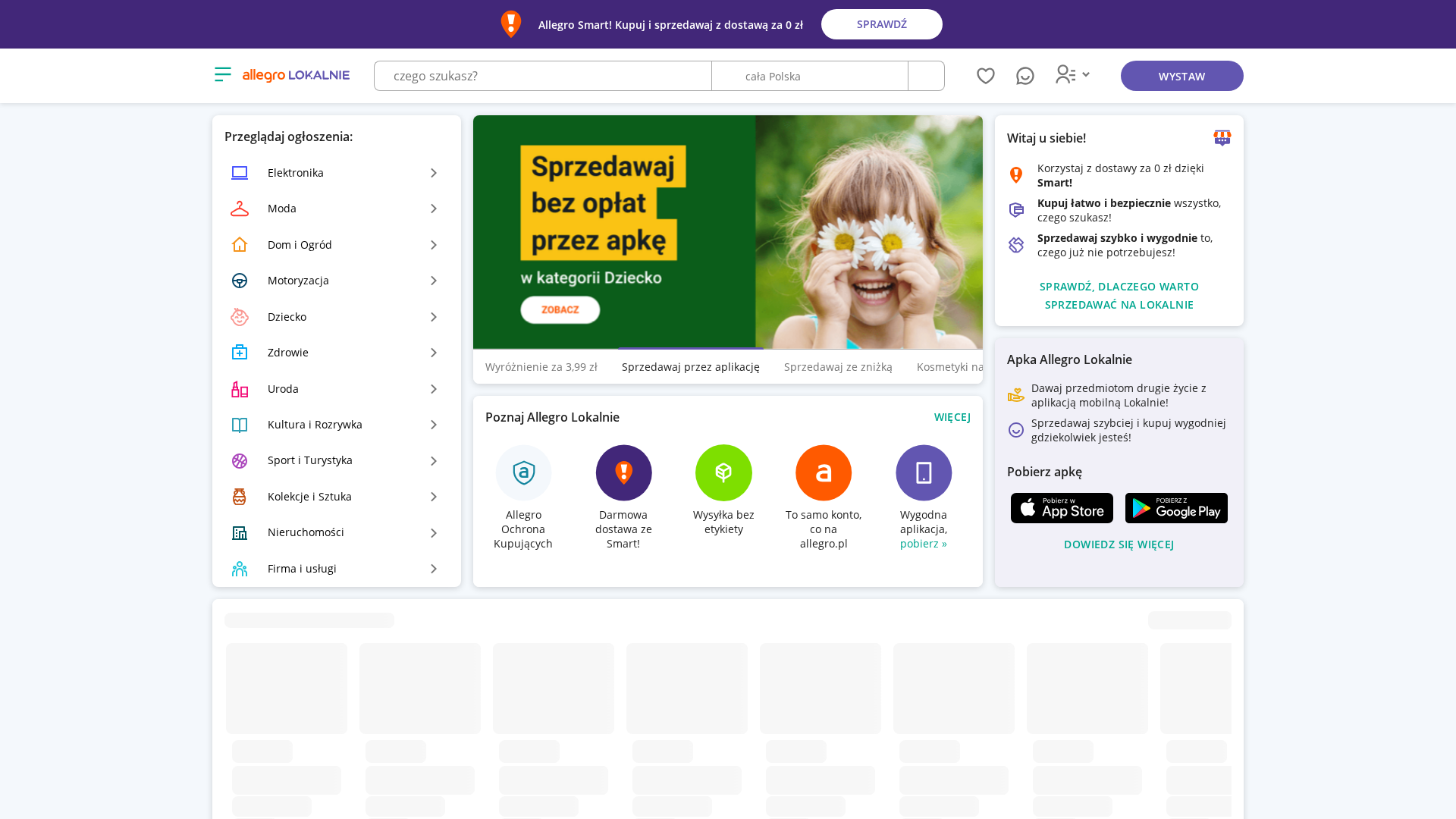Expand Kultura i Rozrywka chevron
Screen dimensions: 1456x819
pos(434,425)
